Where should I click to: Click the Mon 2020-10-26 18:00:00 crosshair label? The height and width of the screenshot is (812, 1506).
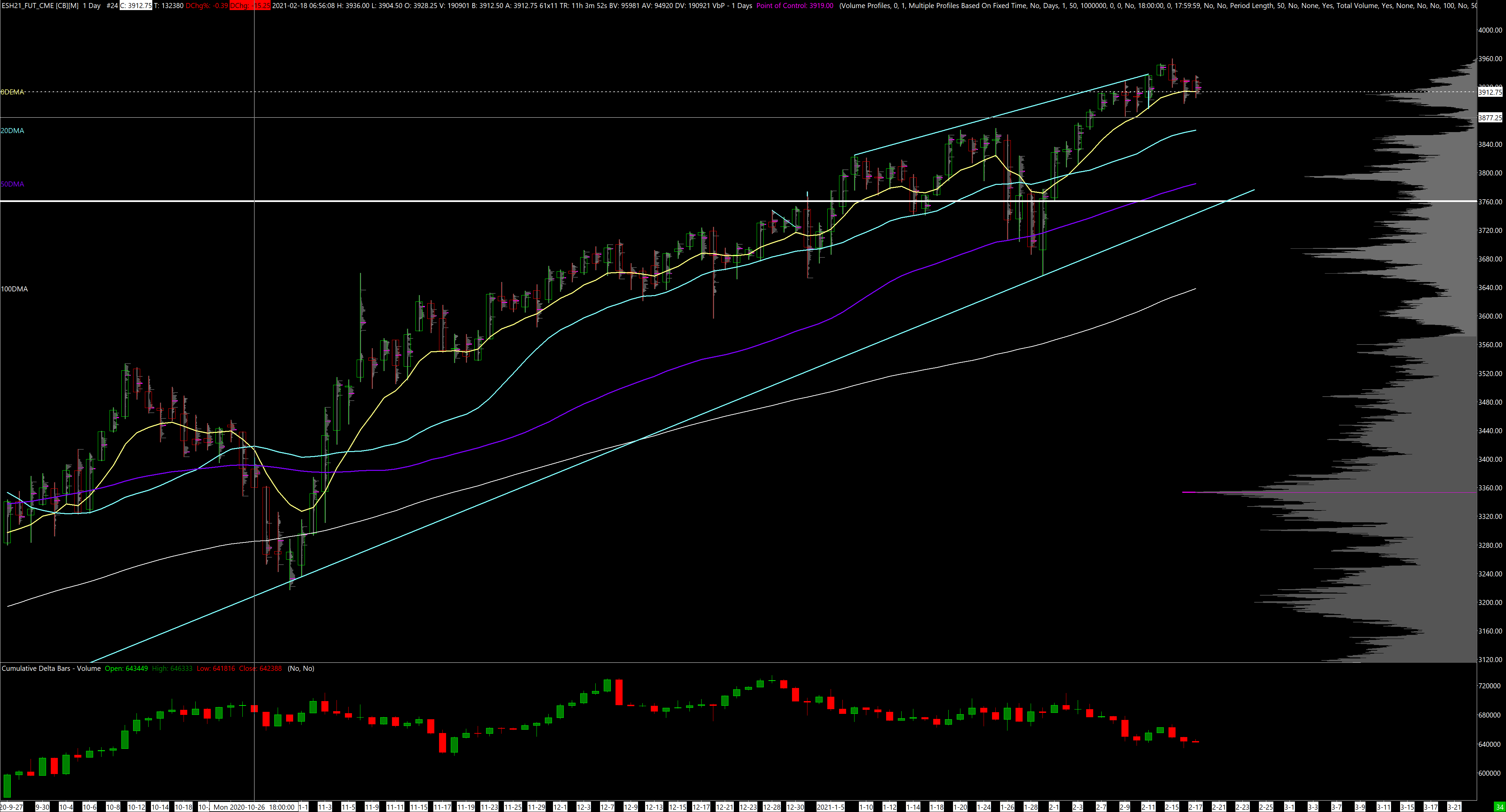pos(253,807)
